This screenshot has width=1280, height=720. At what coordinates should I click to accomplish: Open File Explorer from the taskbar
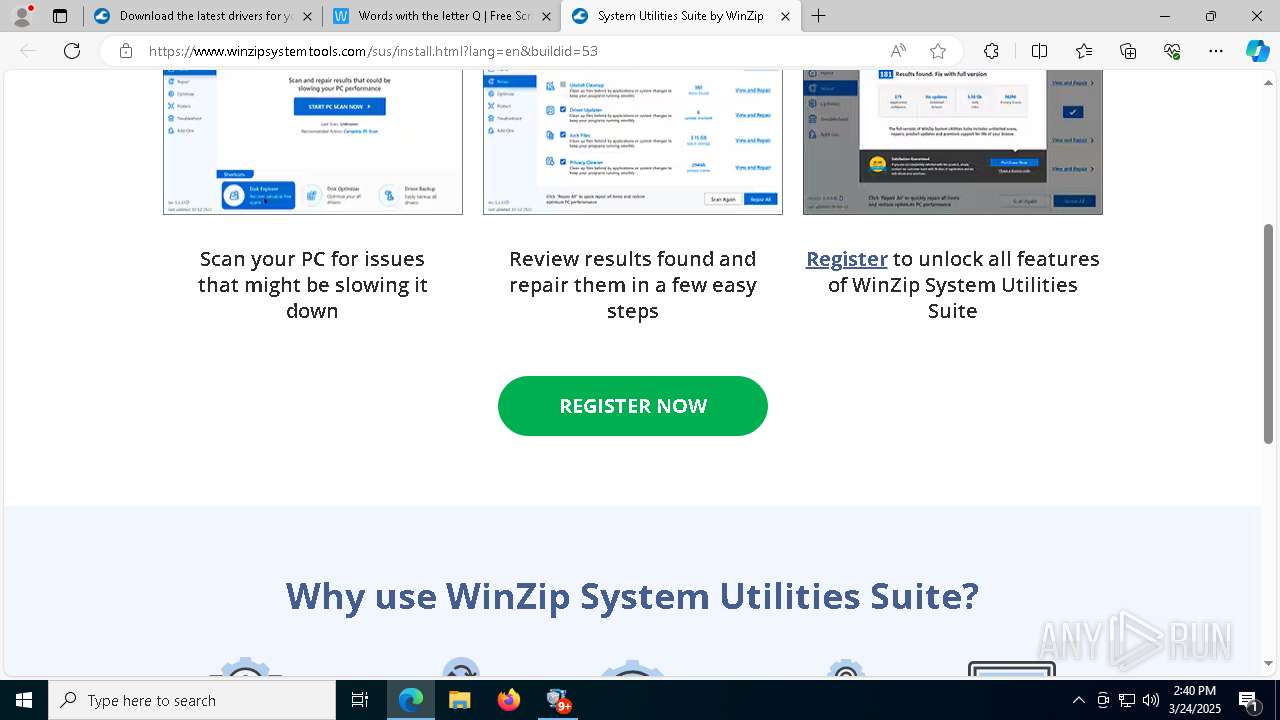[x=459, y=700]
